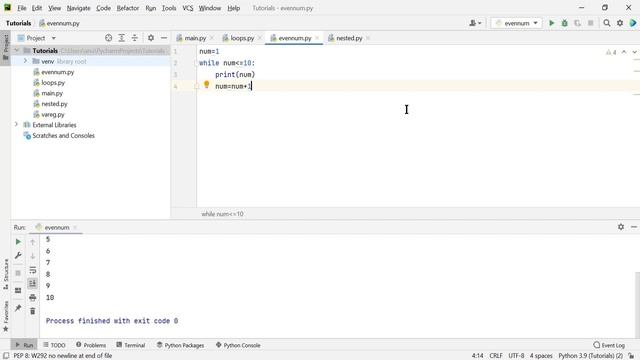The image size is (640, 360).
Task: Open the Event Log
Action: [609, 345]
